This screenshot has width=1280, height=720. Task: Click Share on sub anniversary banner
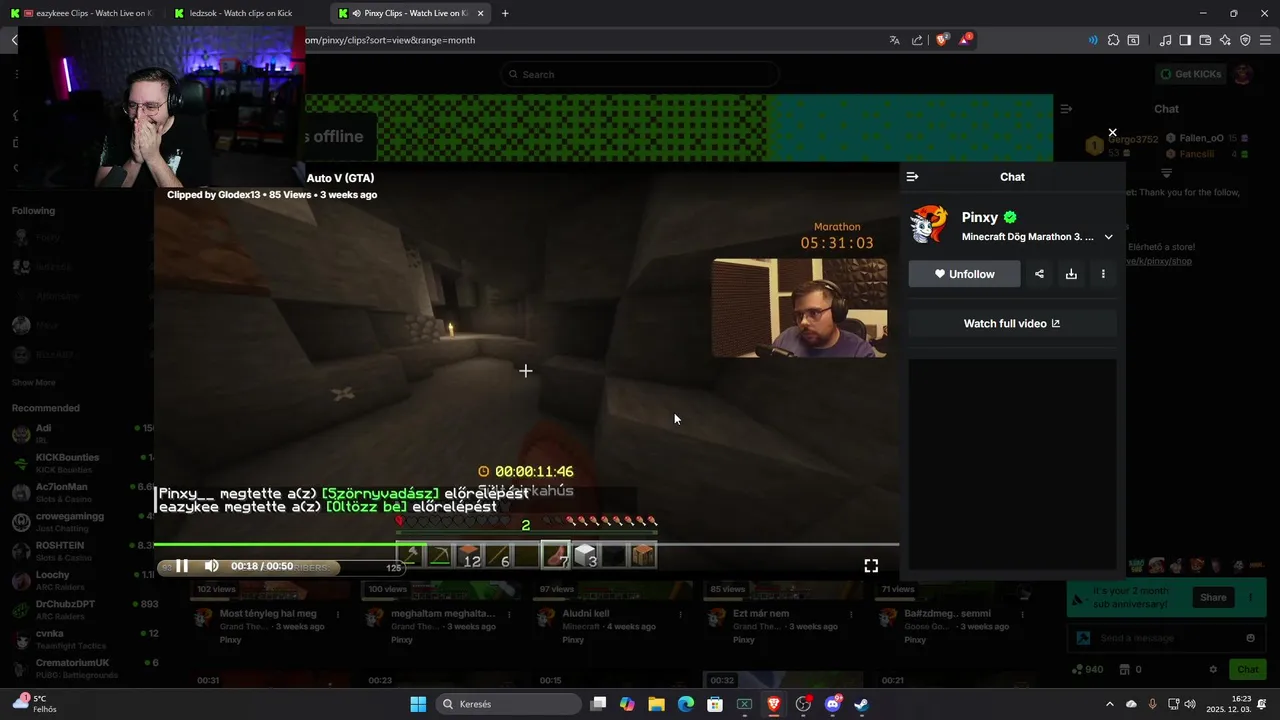[1213, 598]
